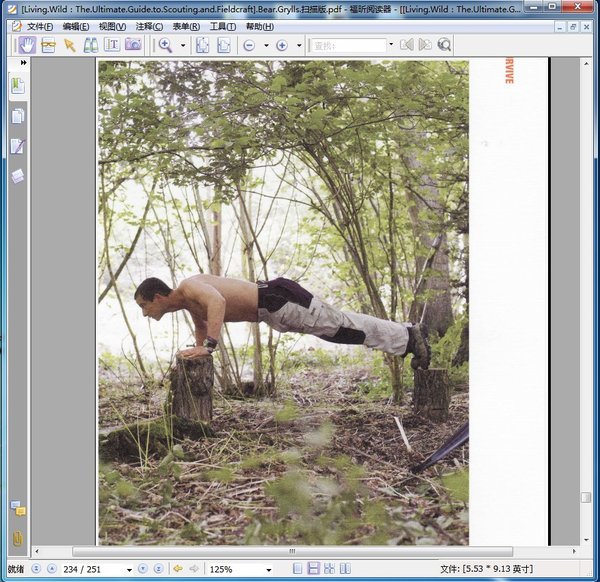Open the 视图(V) menu
The height and width of the screenshot is (582, 600).
(112, 26)
